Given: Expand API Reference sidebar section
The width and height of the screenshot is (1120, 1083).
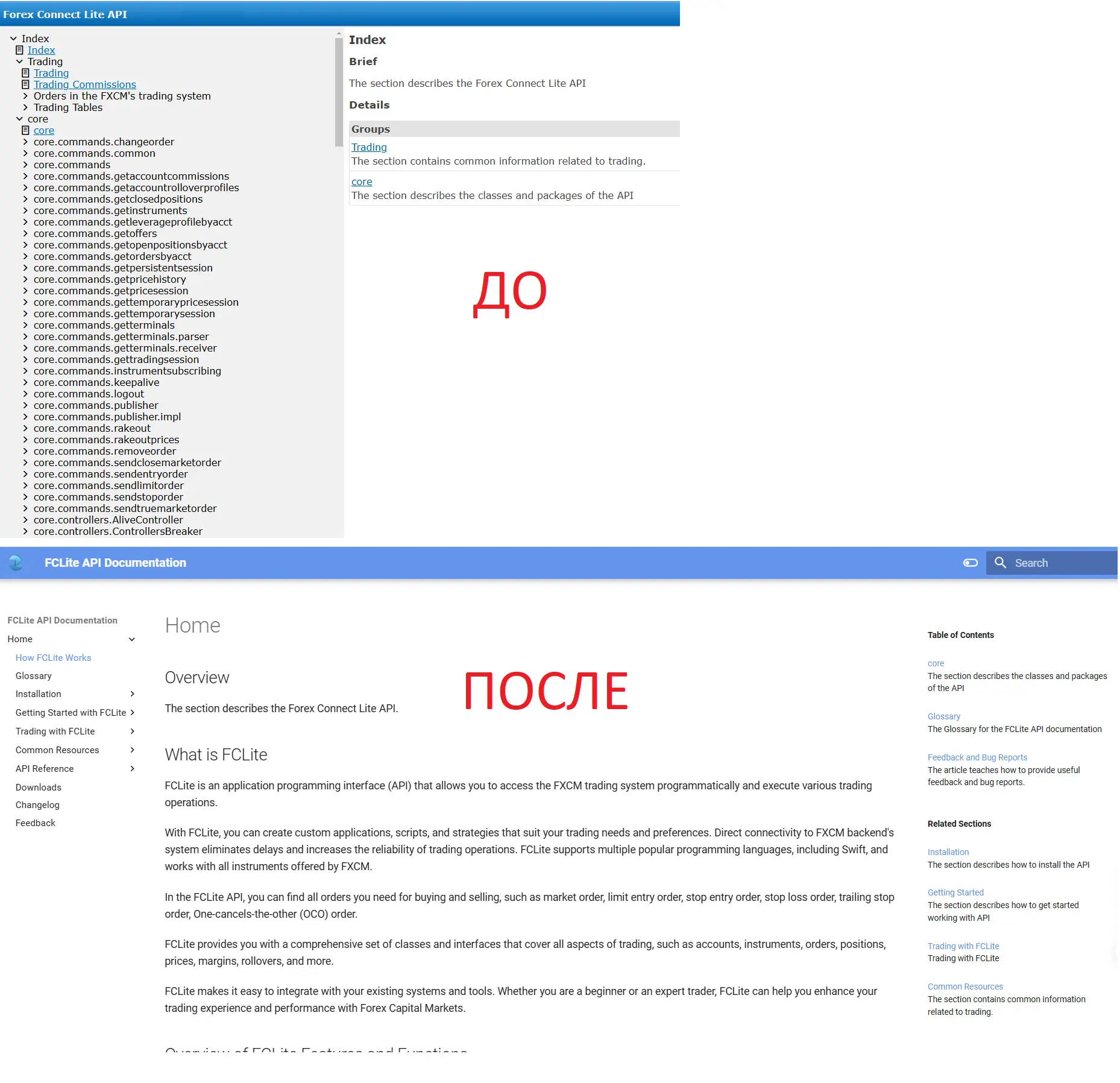Looking at the screenshot, I should (x=132, y=769).
